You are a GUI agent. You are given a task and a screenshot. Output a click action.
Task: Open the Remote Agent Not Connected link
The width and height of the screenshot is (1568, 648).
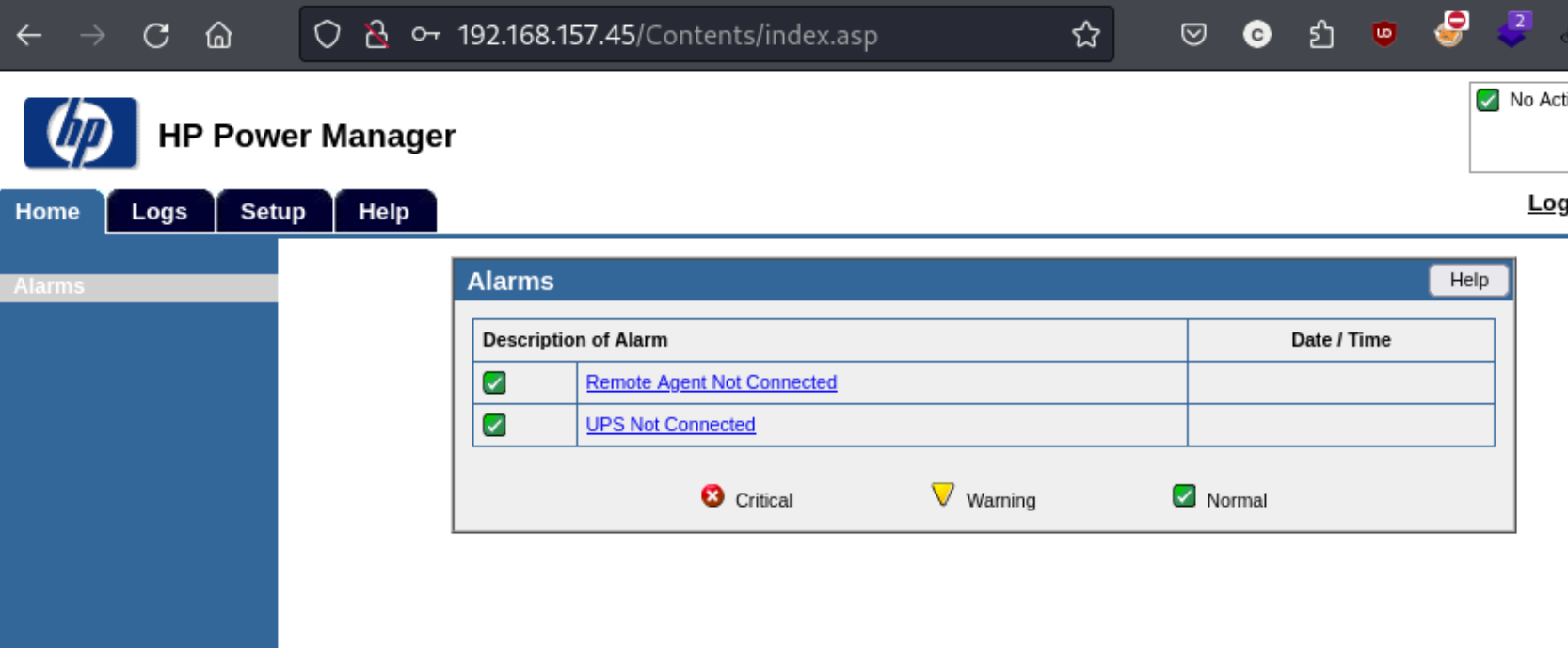click(712, 382)
